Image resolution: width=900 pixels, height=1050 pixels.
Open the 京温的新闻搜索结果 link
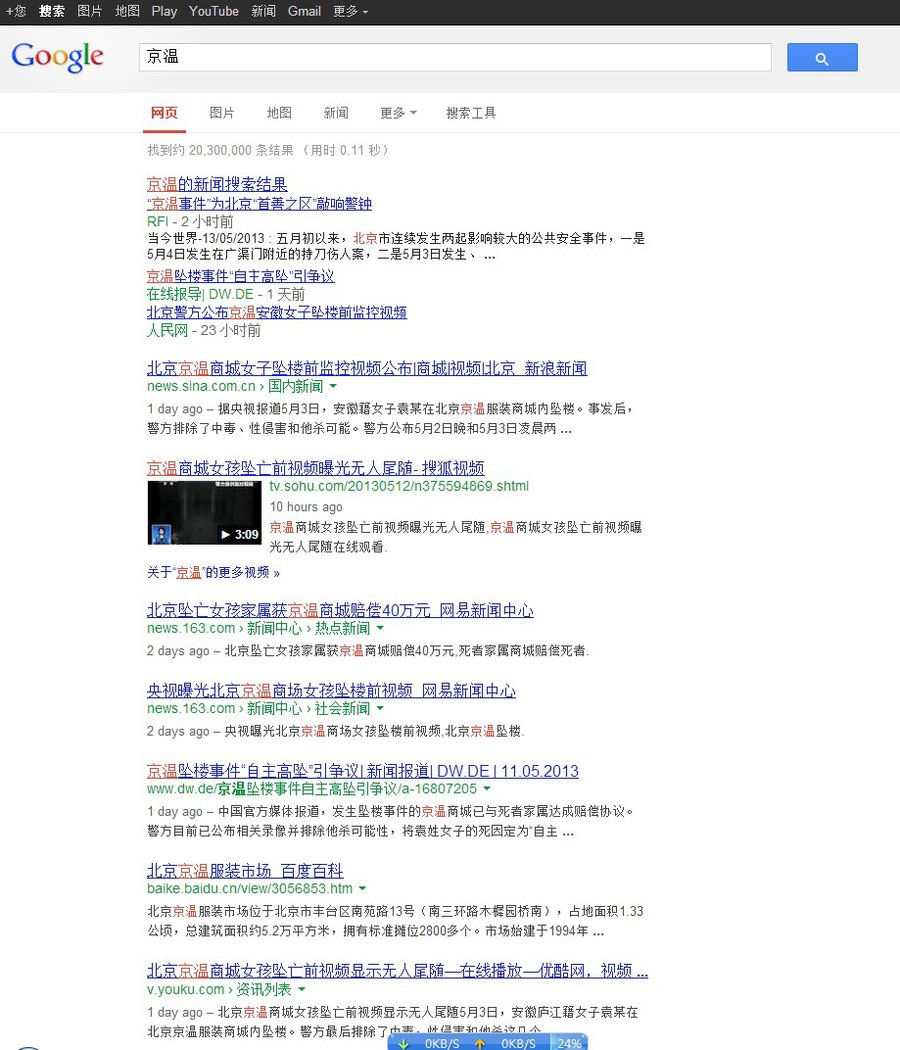tap(217, 184)
